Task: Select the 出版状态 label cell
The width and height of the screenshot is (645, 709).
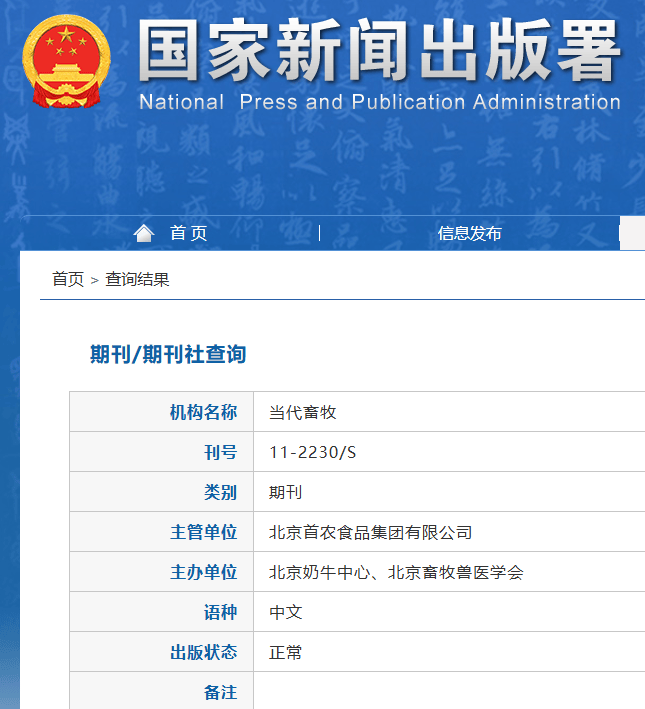Action: 161,652
